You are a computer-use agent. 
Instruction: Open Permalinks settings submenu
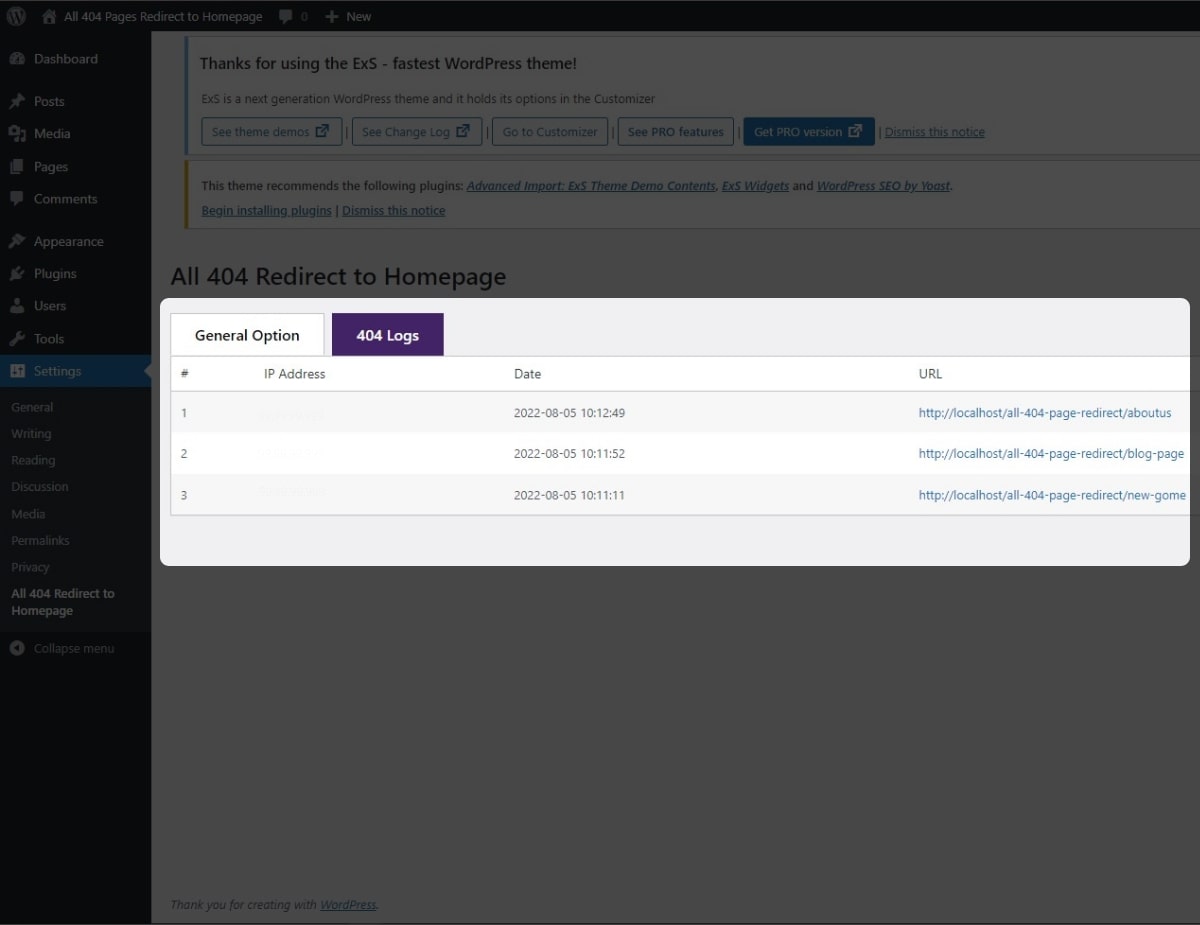click(x=40, y=540)
